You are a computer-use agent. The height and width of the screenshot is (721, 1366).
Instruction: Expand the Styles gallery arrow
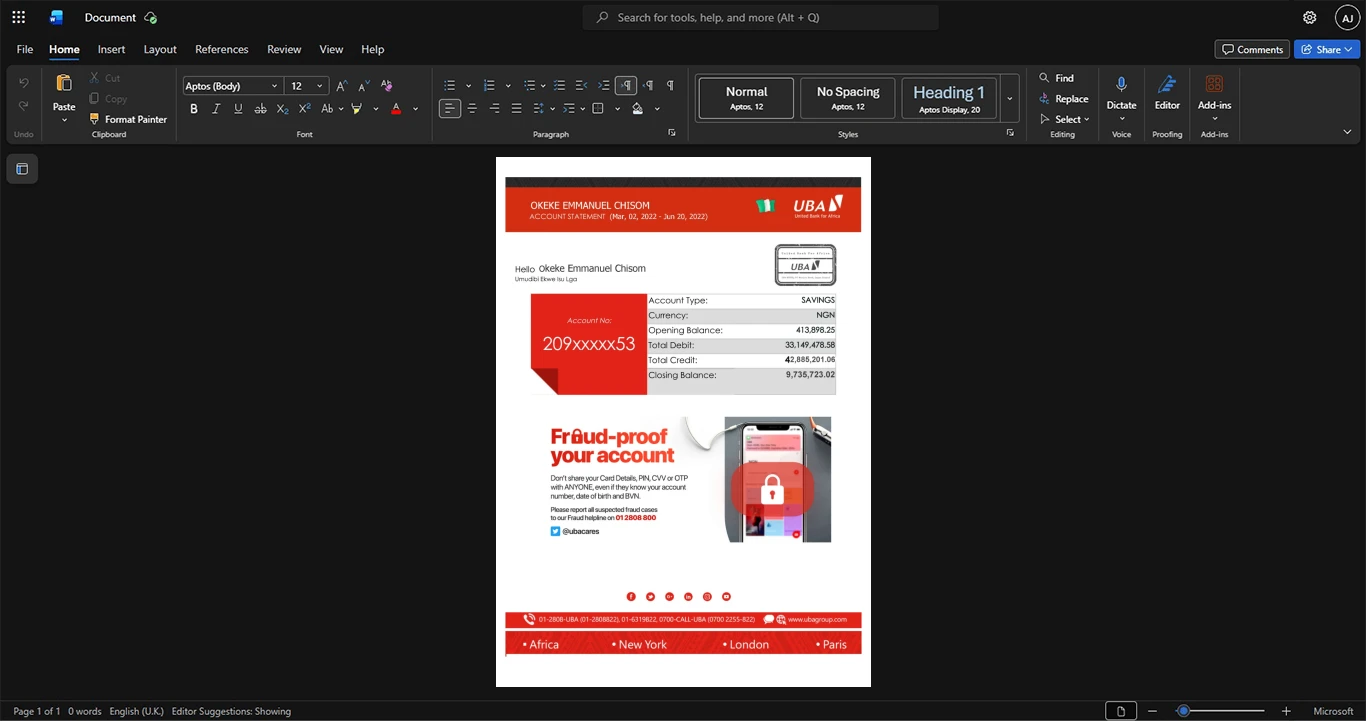(1010, 98)
